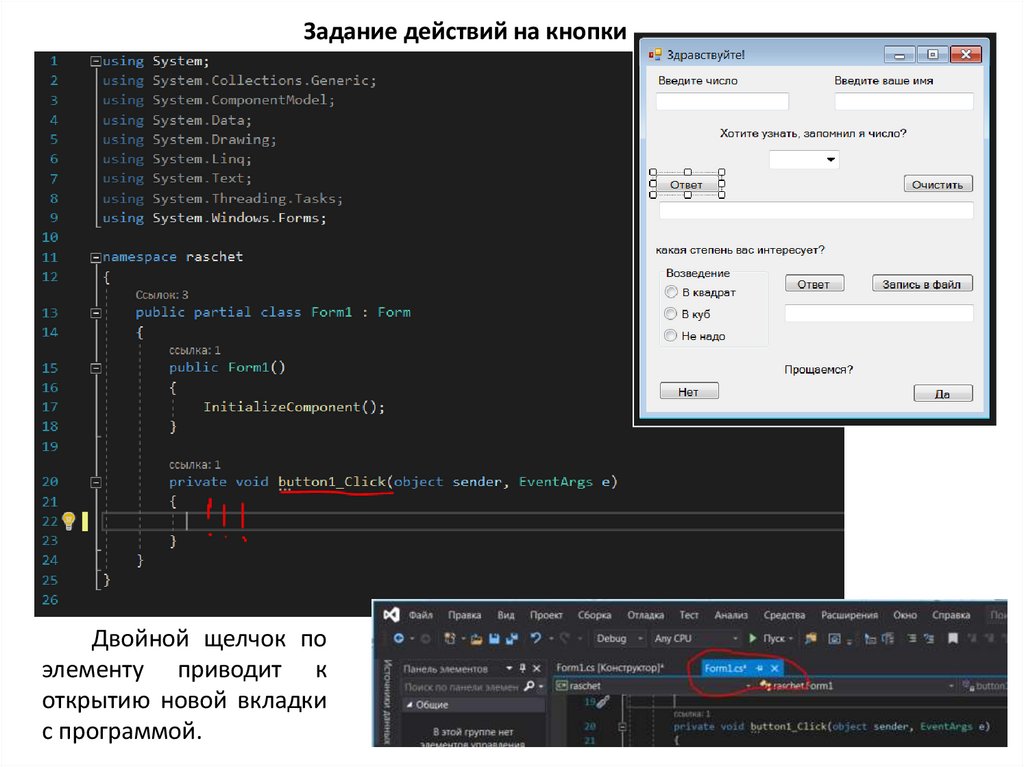Collapse the namespace raschet code block
The image size is (1024, 767).
[95, 257]
